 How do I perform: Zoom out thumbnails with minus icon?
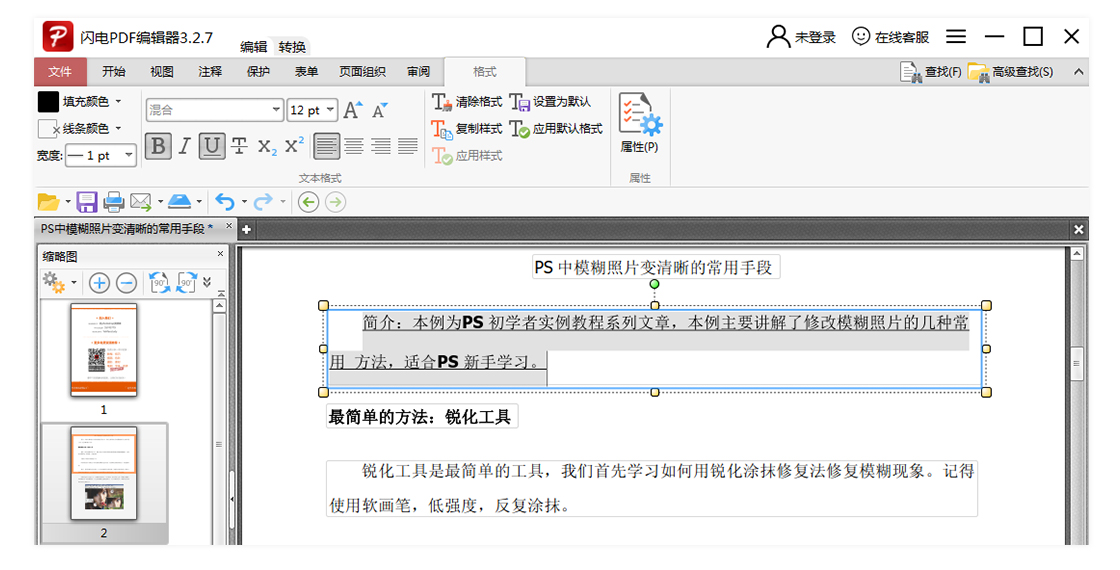[x=126, y=284]
